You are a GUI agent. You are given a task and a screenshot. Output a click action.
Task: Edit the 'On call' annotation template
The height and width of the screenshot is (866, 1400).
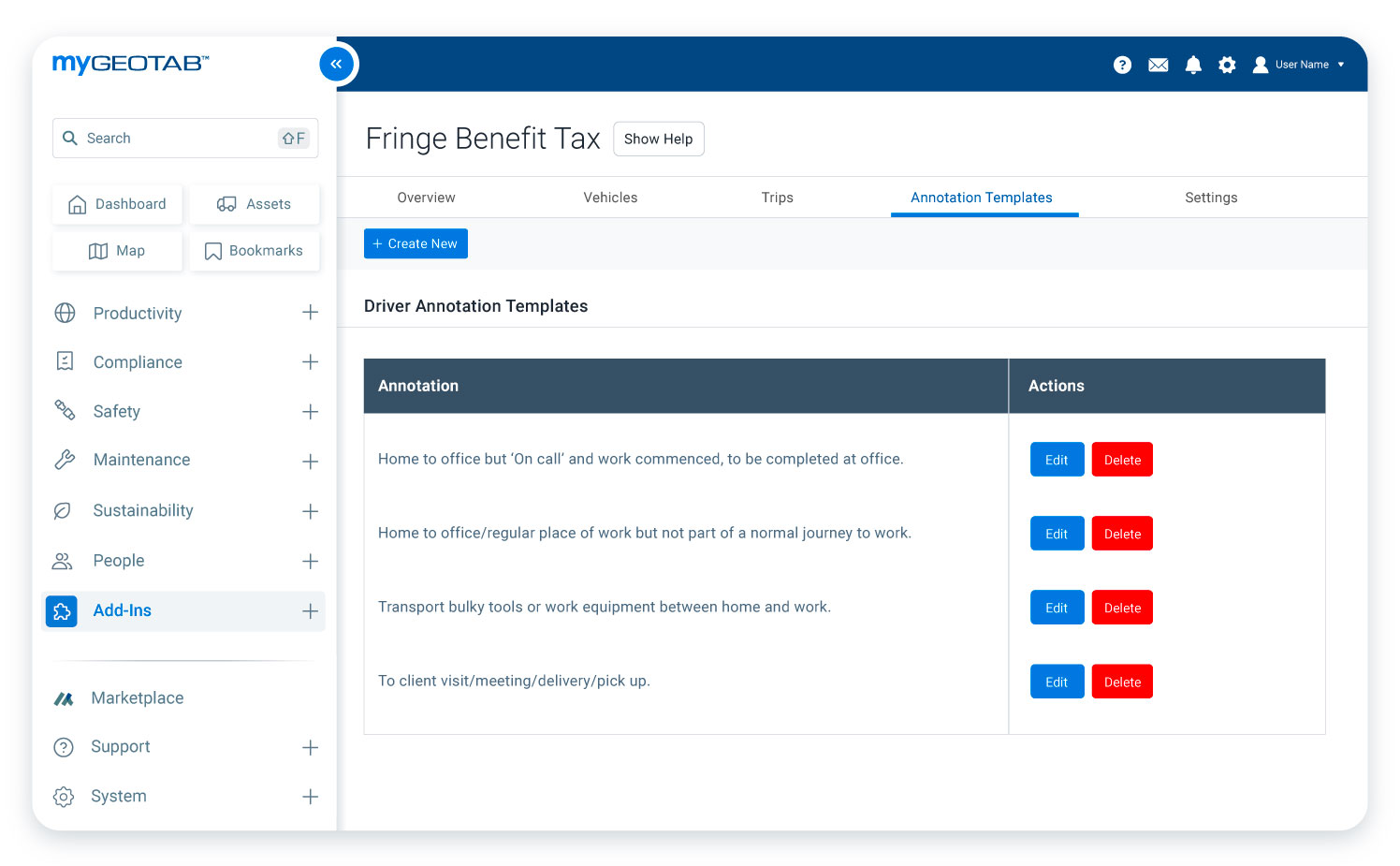pos(1057,460)
